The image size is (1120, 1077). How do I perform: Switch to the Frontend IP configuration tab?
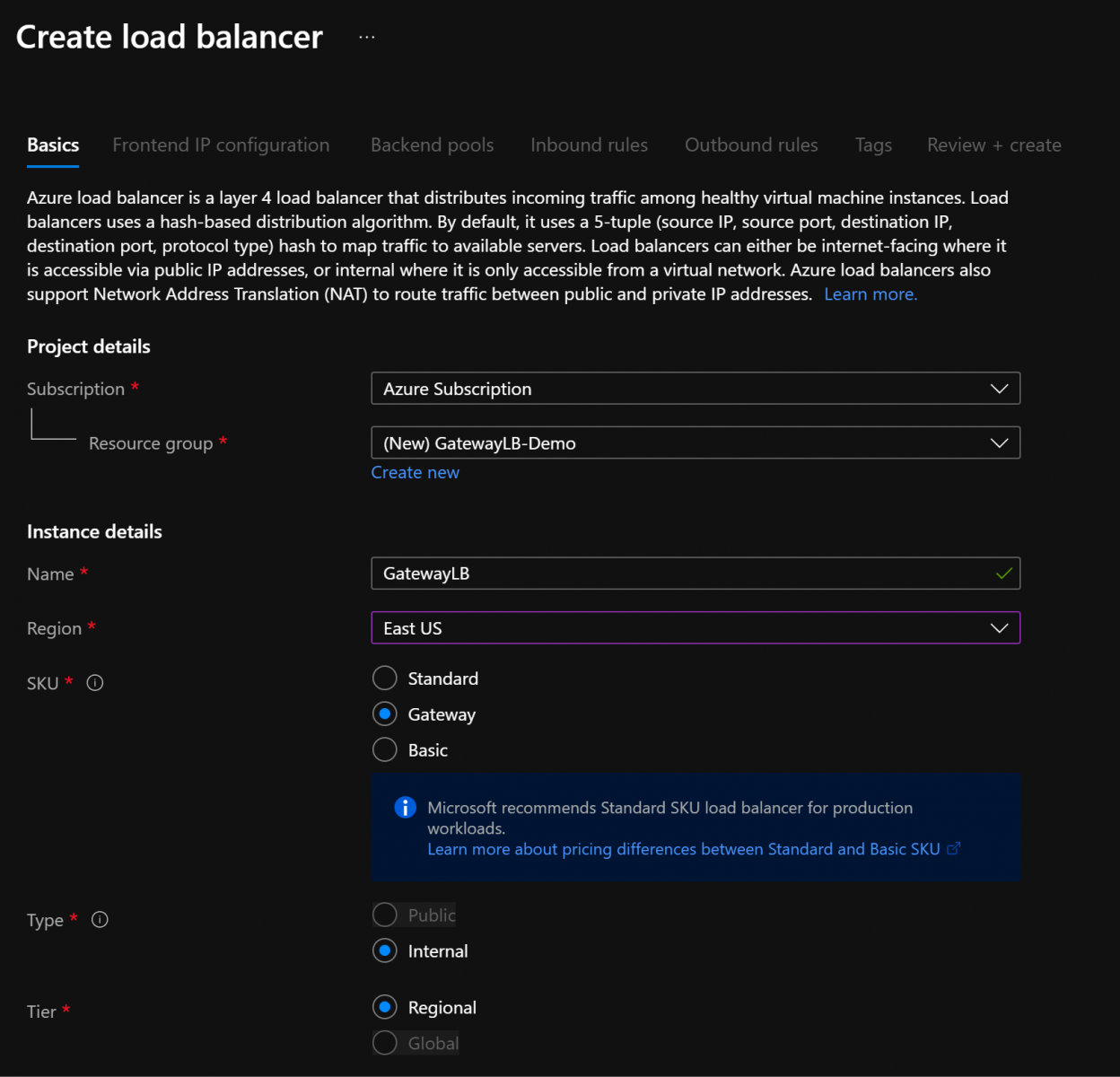[x=221, y=145]
